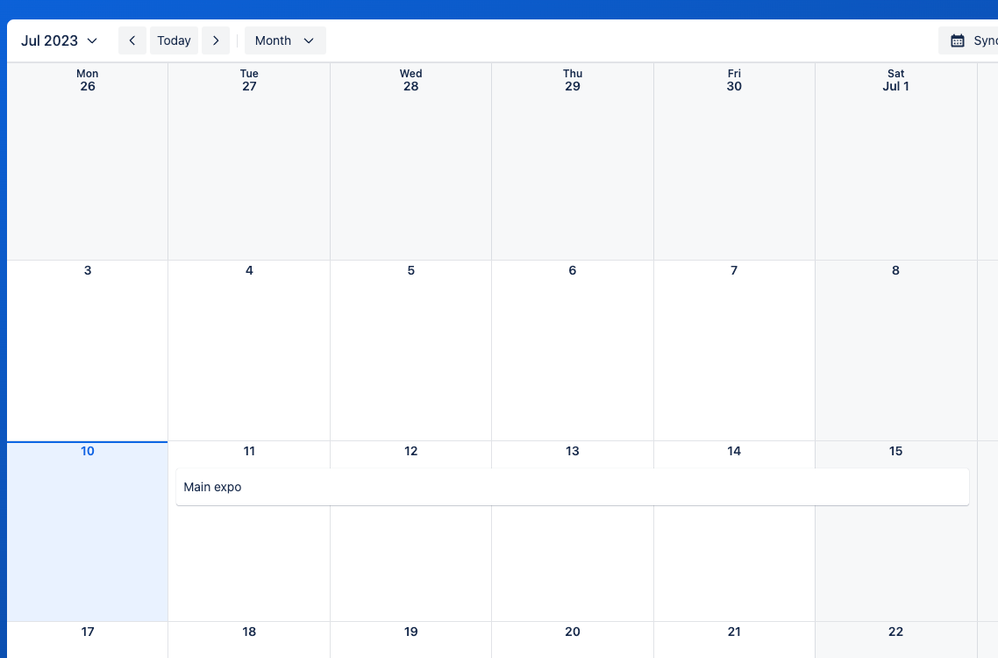Image resolution: width=998 pixels, height=658 pixels.
Task: Click the Fri column header
Action: click(x=734, y=73)
